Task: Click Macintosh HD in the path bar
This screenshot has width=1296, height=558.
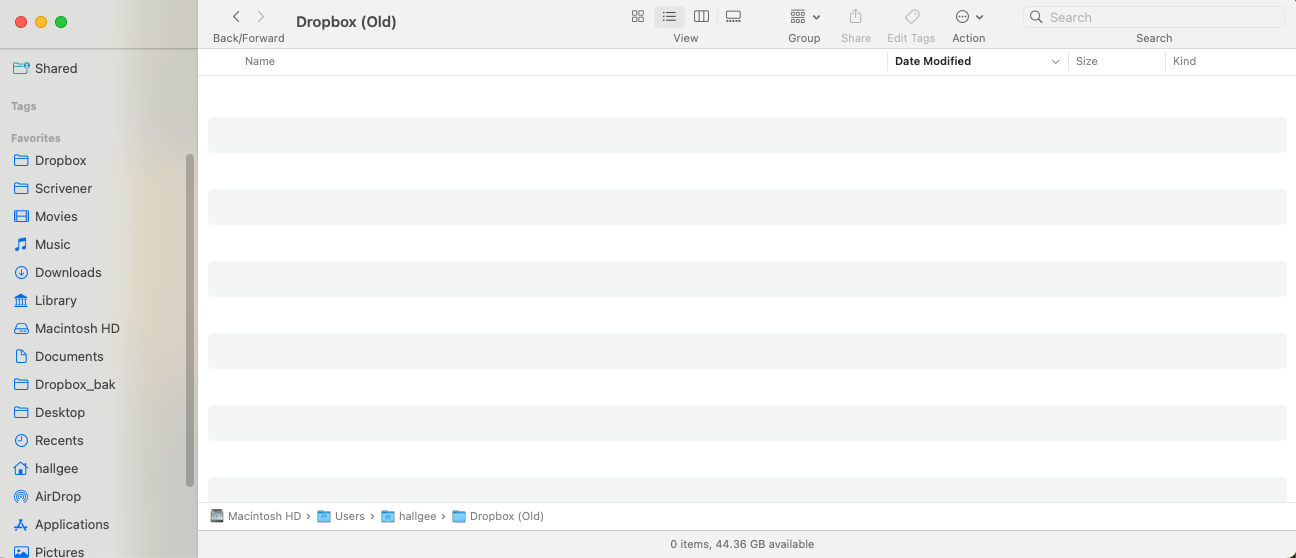Action: pyautogui.click(x=255, y=516)
